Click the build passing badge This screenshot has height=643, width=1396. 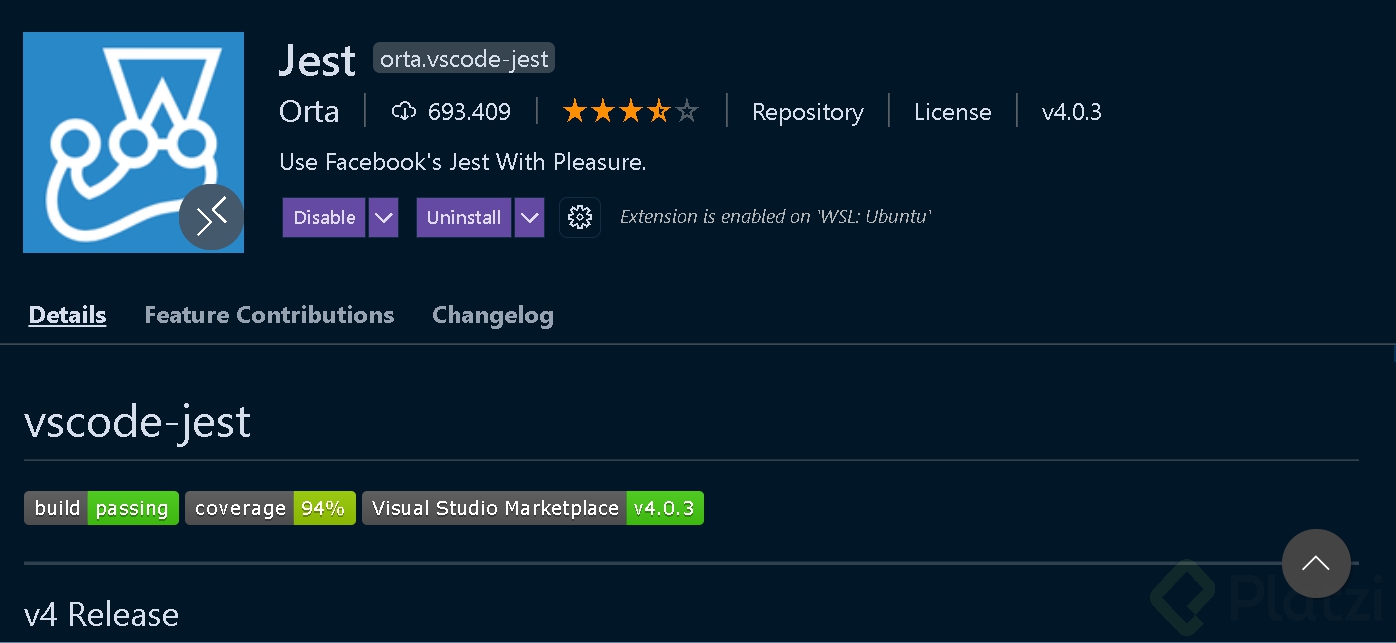[x=101, y=508]
